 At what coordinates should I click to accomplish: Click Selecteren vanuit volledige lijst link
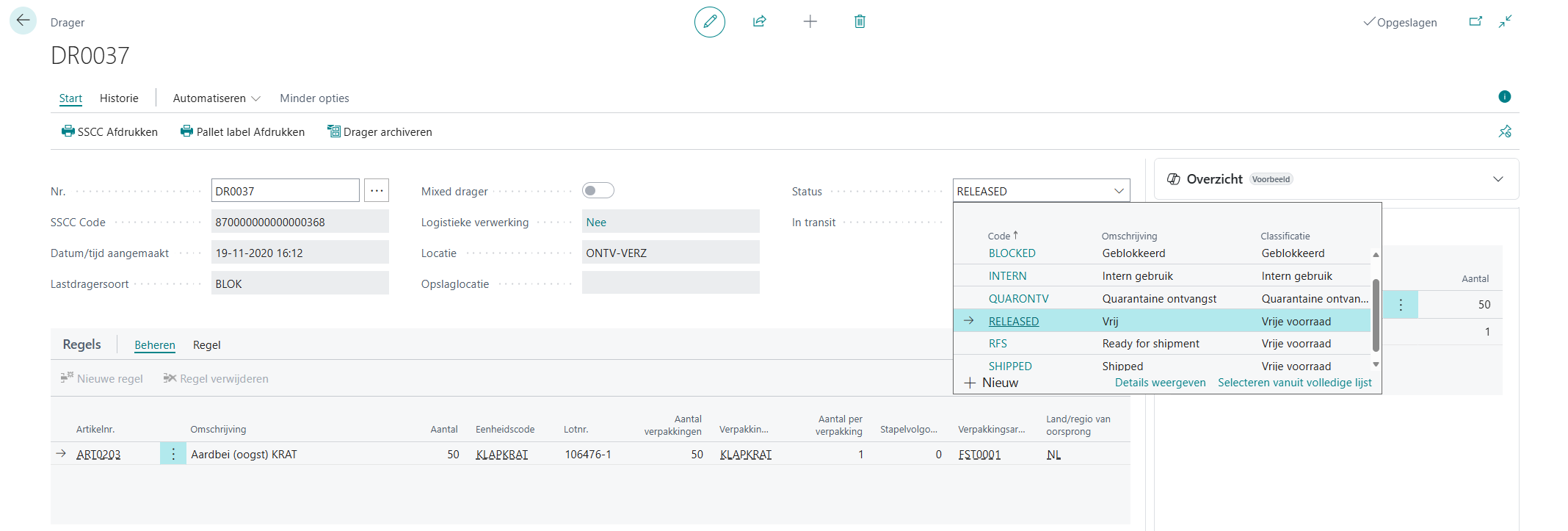tap(1294, 383)
